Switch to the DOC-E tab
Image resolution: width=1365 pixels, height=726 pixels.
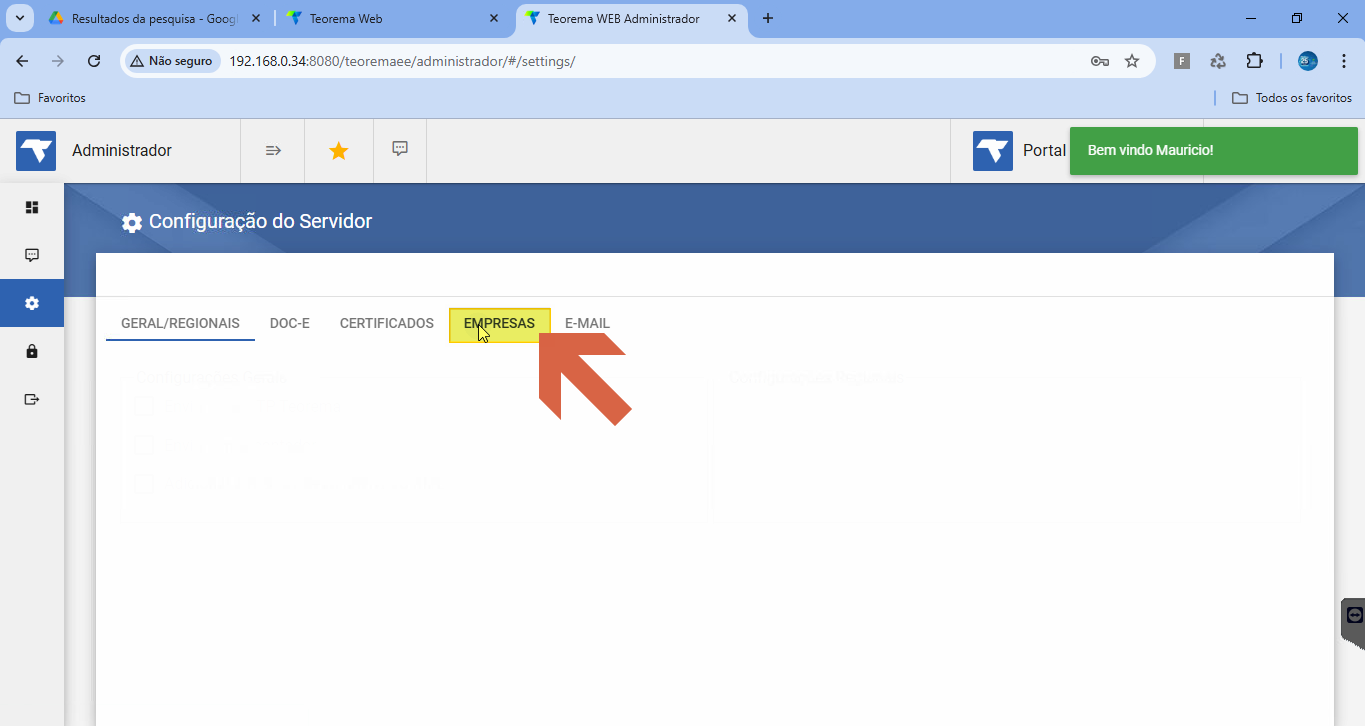pos(290,323)
